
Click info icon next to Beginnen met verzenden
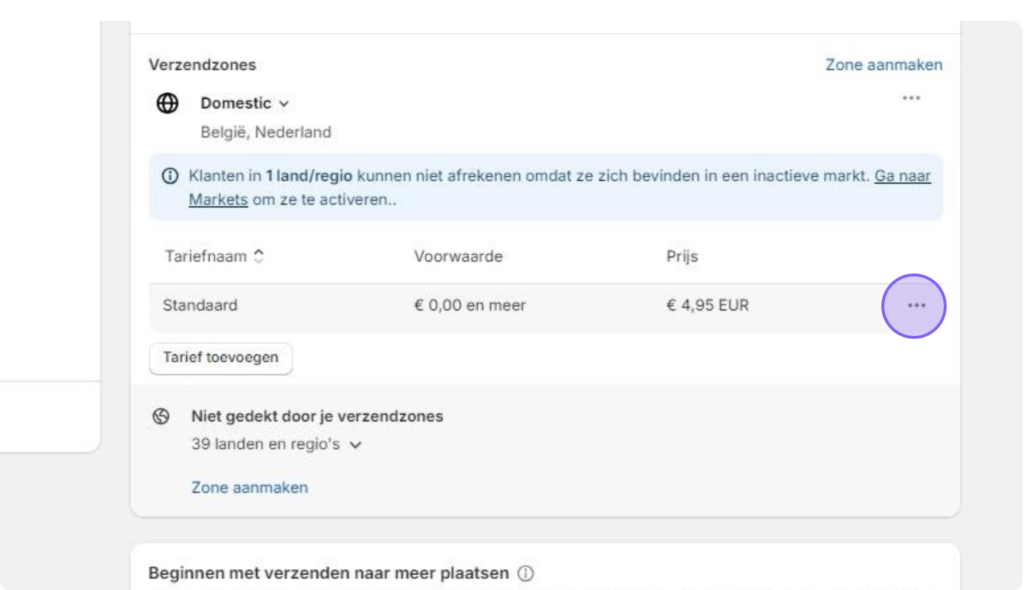(x=525, y=573)
